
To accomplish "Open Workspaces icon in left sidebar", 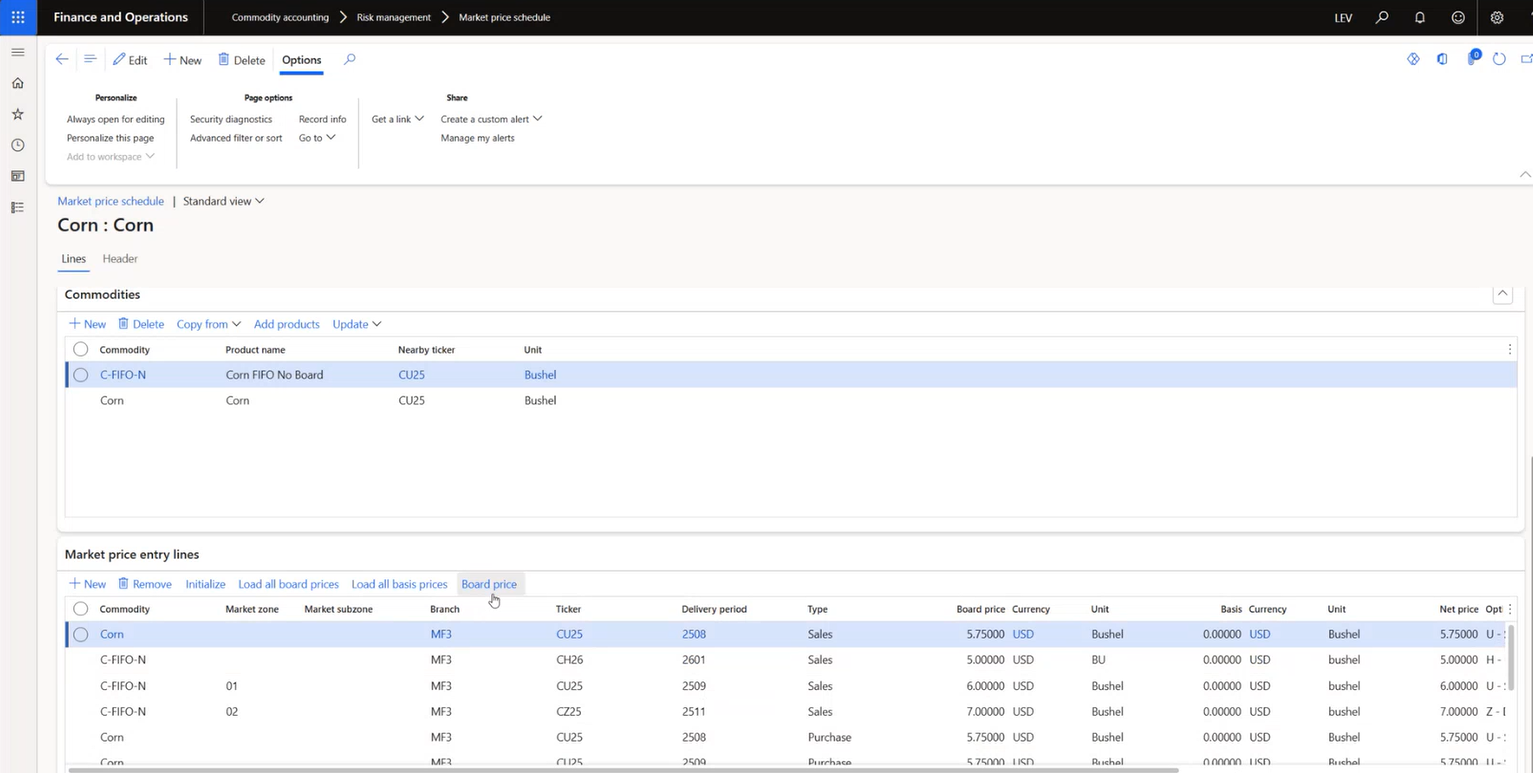I will click(18, 176).
